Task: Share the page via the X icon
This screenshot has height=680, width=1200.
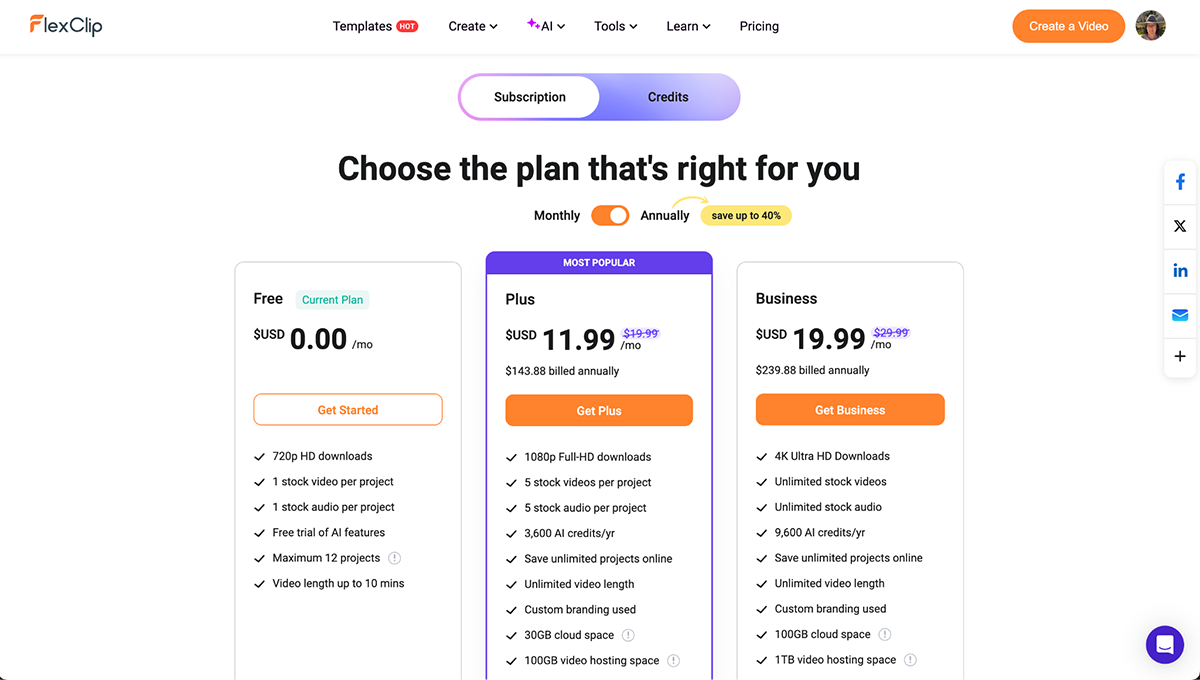Action: (1180, 226)
